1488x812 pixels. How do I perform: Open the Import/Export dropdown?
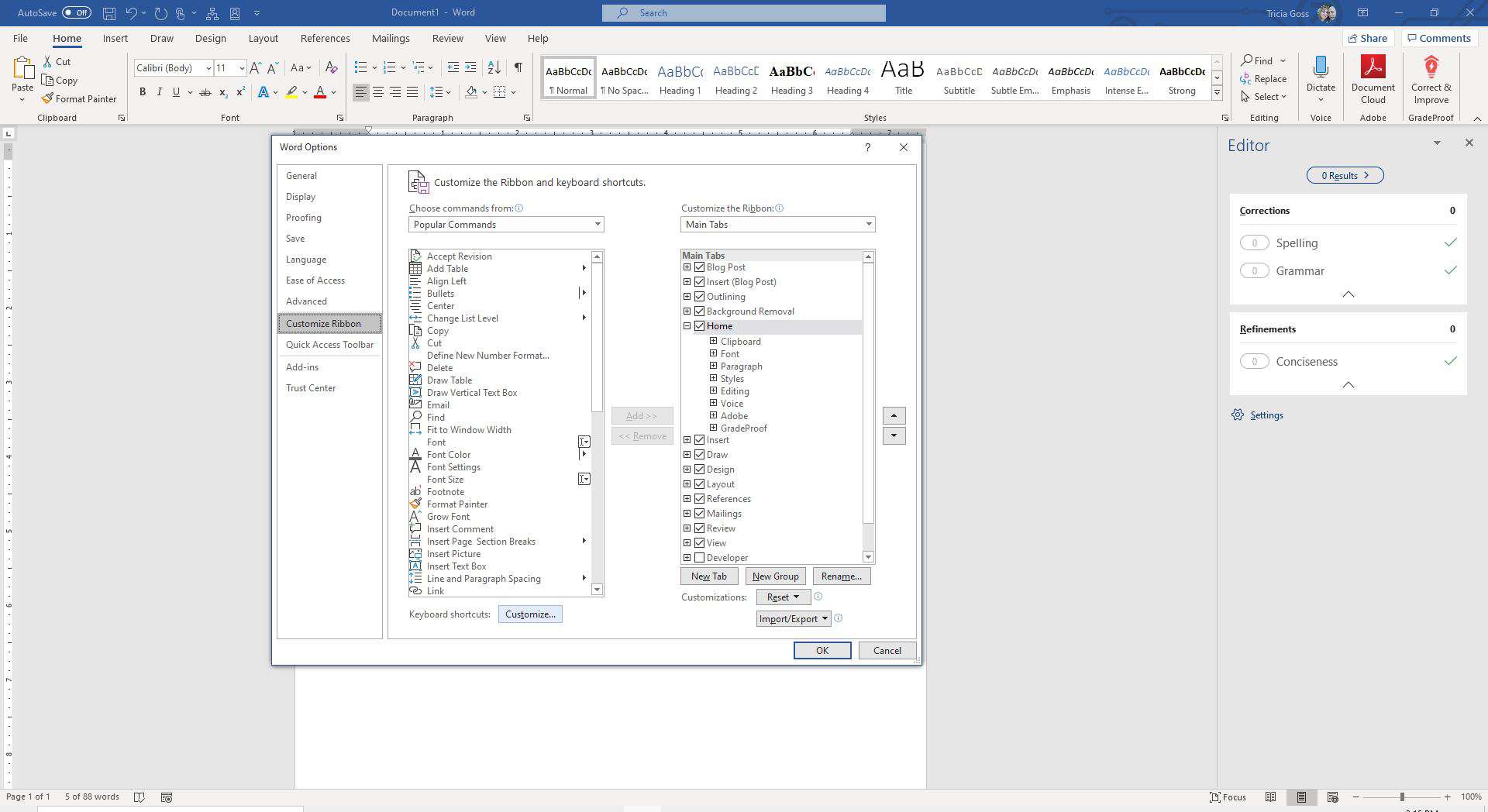794,618
